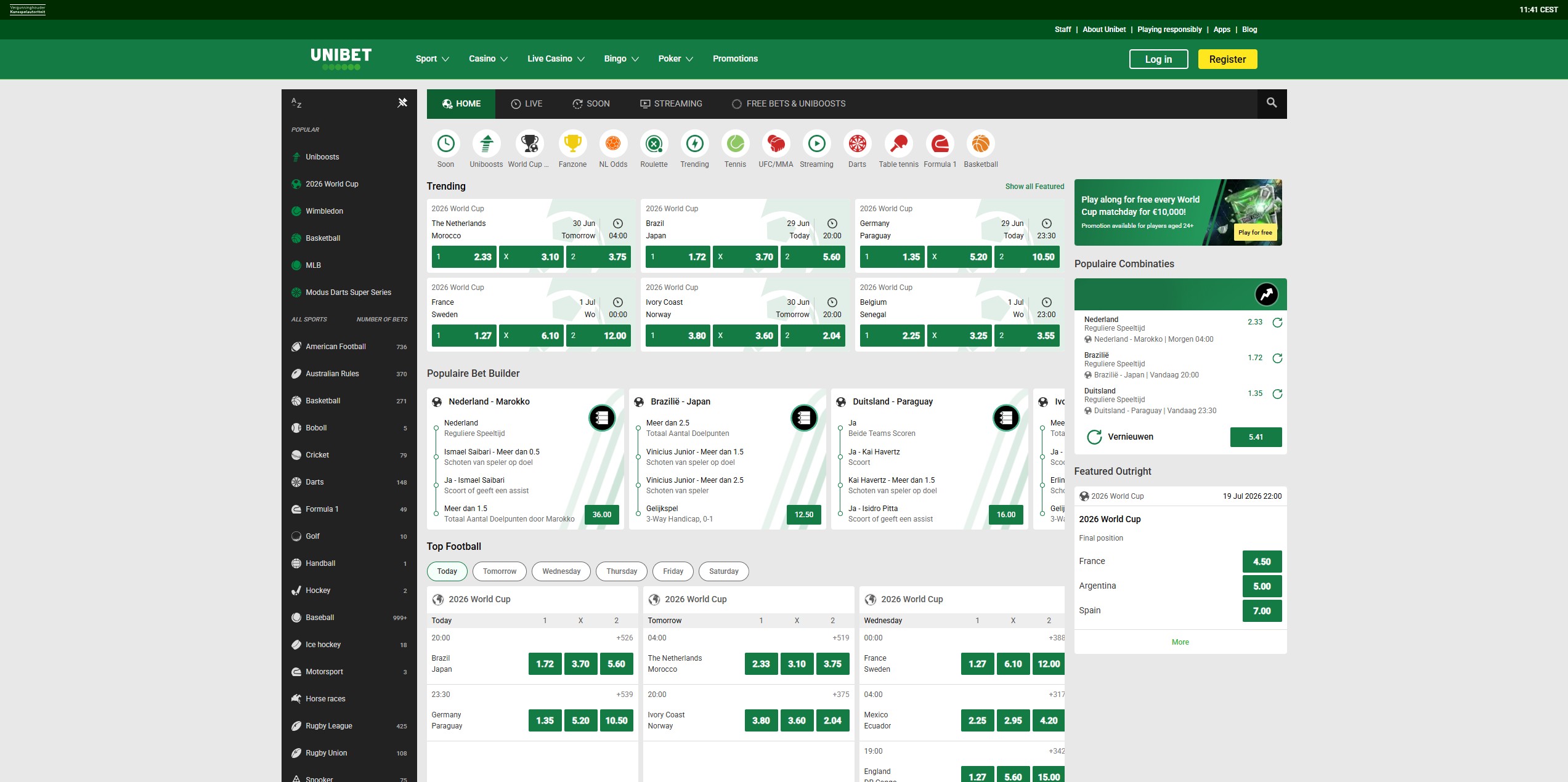1568x782 pixels.
Task: Open the Roulette shortcut icon
Action: tap(654, 143)
